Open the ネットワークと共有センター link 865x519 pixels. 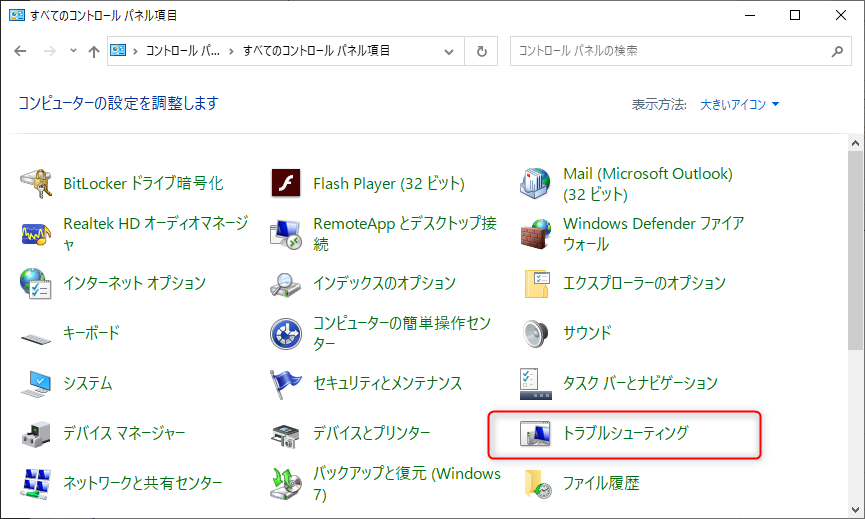pos(142,484)
